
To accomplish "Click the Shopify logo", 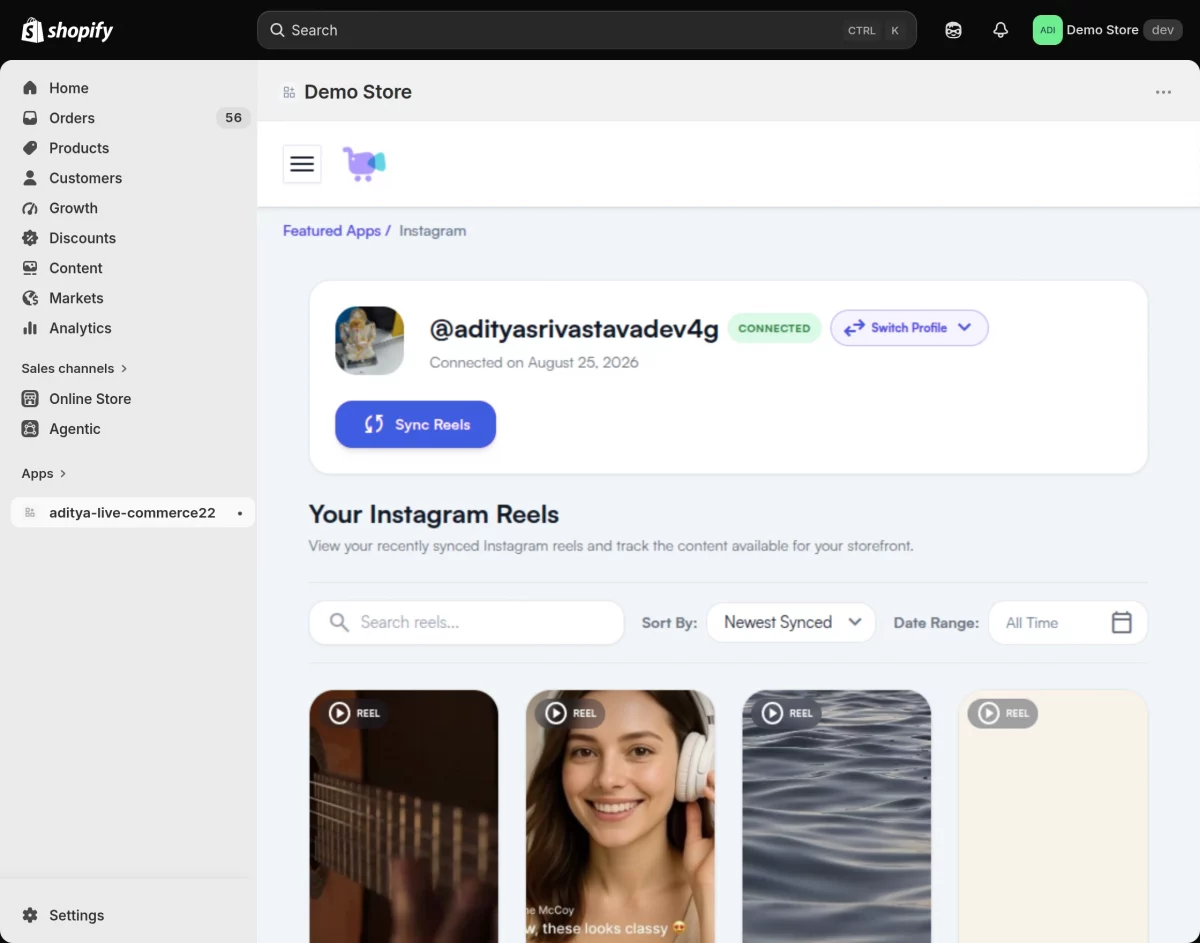I will [x=67, y=30].
